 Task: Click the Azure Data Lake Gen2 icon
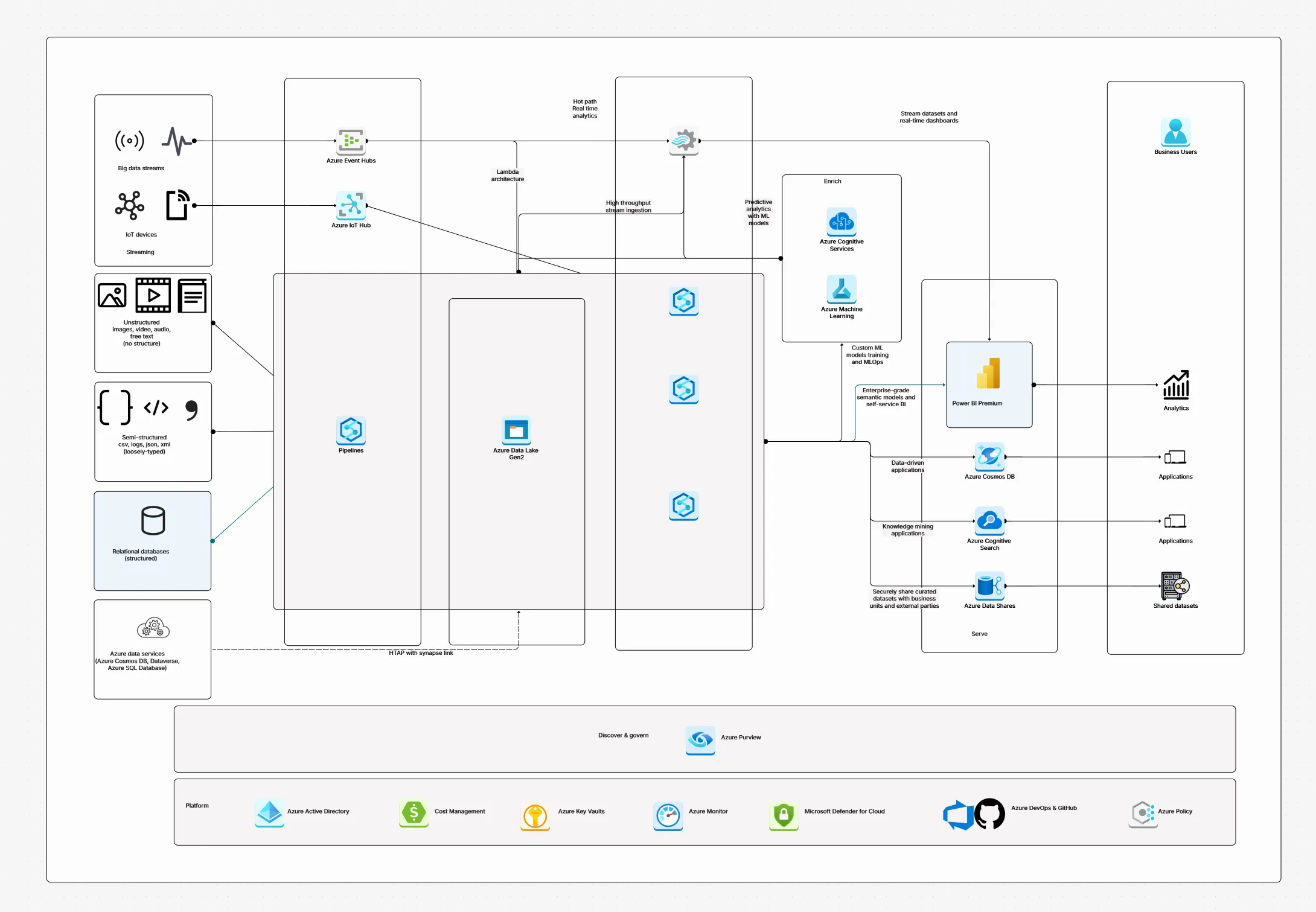click(516, 431)
